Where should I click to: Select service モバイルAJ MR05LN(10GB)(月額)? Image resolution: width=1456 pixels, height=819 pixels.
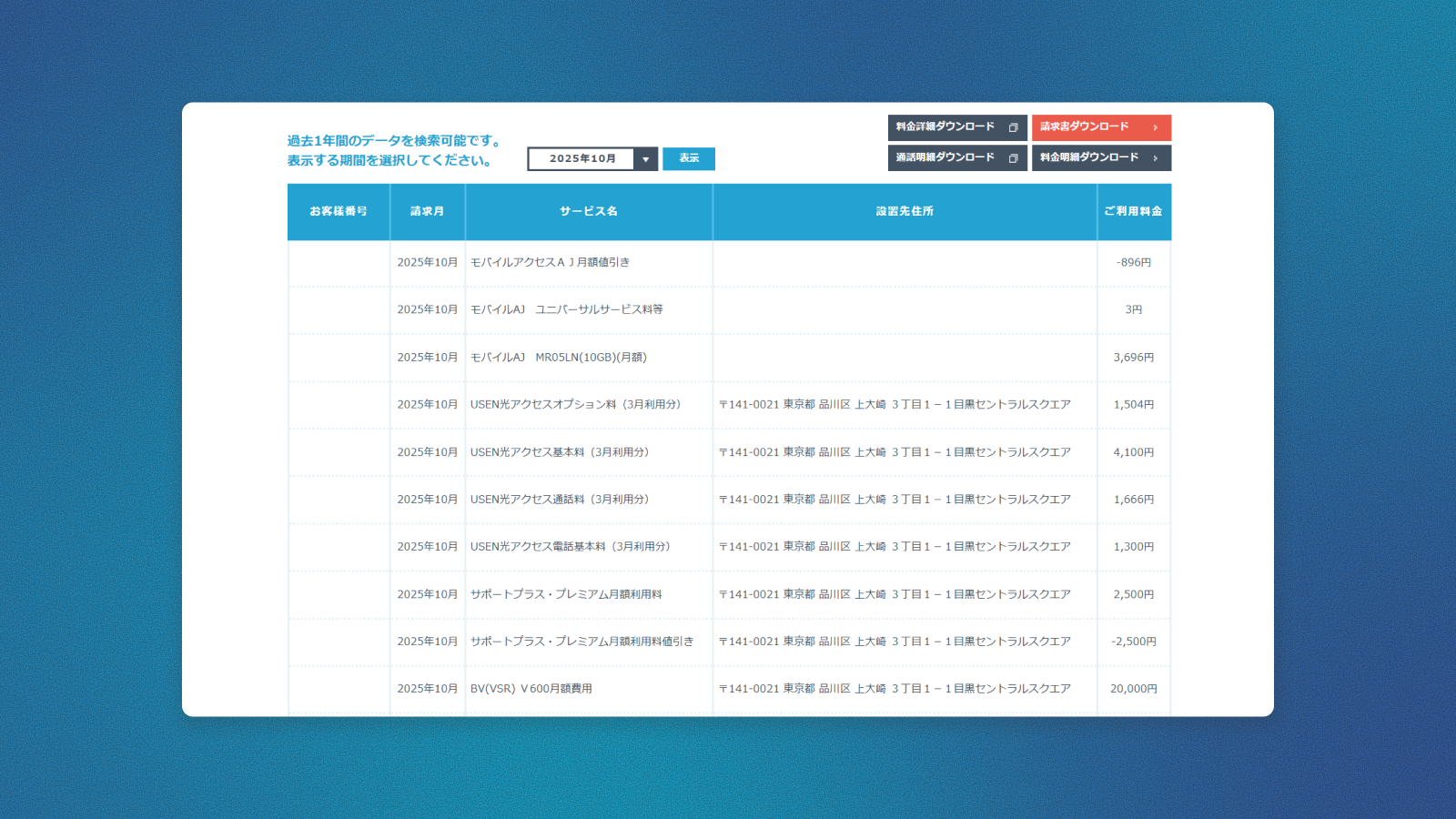(x=559, y=358)
